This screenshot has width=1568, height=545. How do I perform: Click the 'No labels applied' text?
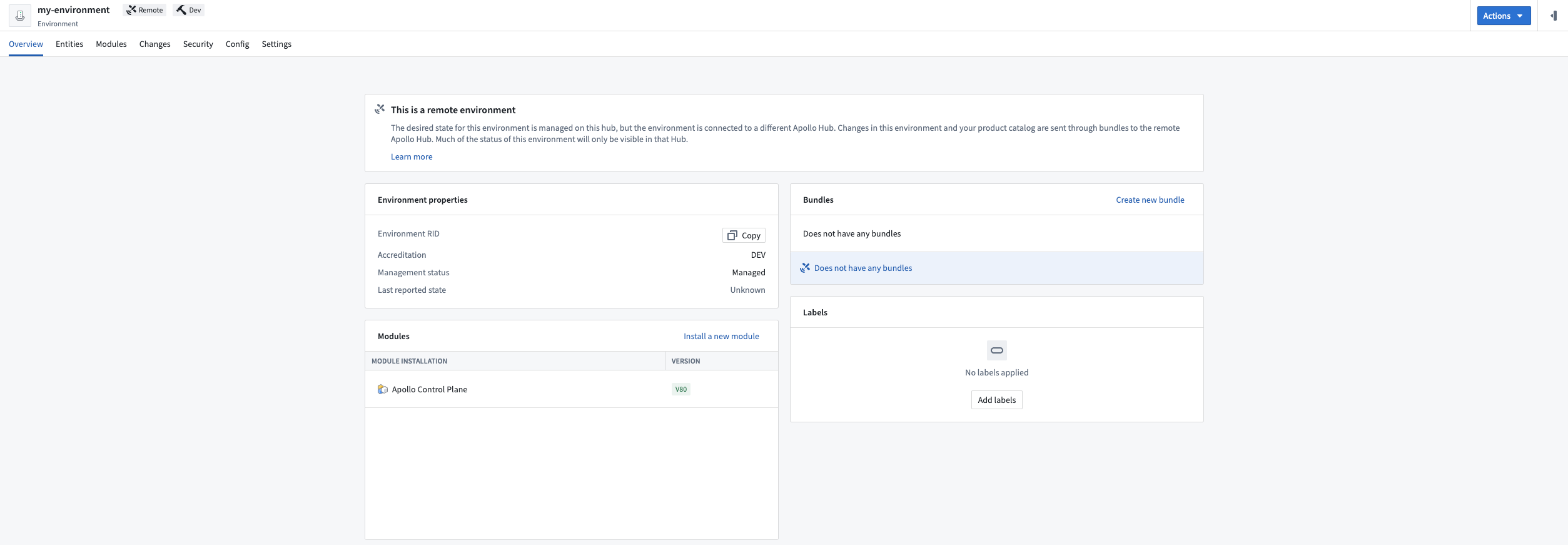tap(997, 372)
